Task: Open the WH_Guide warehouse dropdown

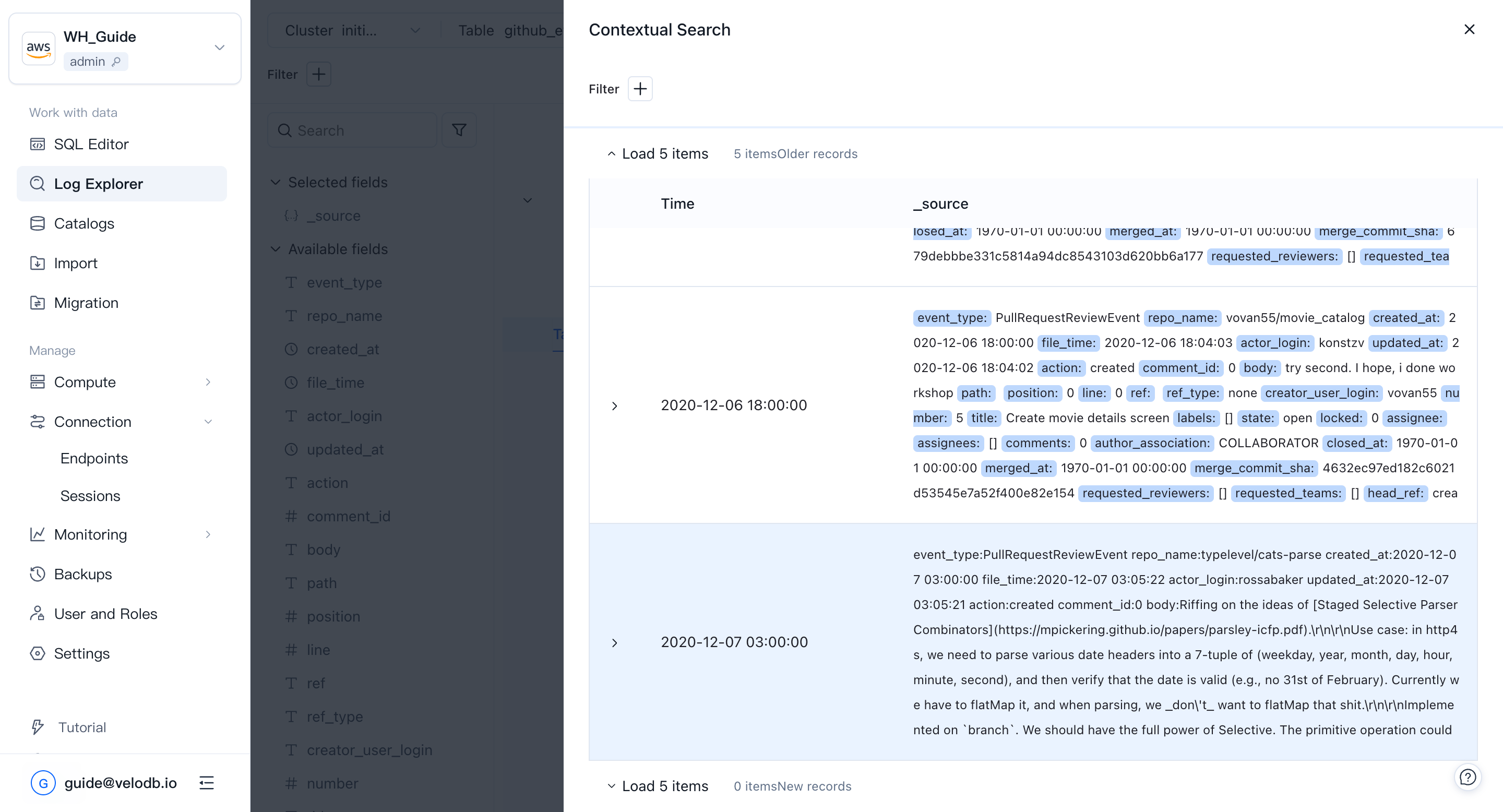Action: pyautogui.click(x=219, y=48)
